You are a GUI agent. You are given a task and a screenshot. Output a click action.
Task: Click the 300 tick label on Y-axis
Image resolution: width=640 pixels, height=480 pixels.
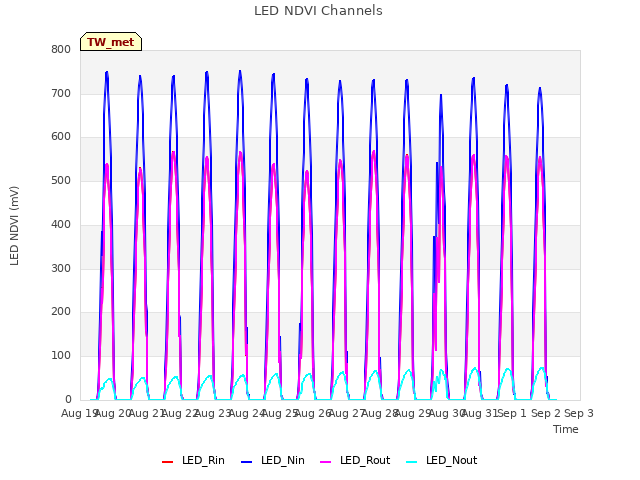(x=61, y=268)
